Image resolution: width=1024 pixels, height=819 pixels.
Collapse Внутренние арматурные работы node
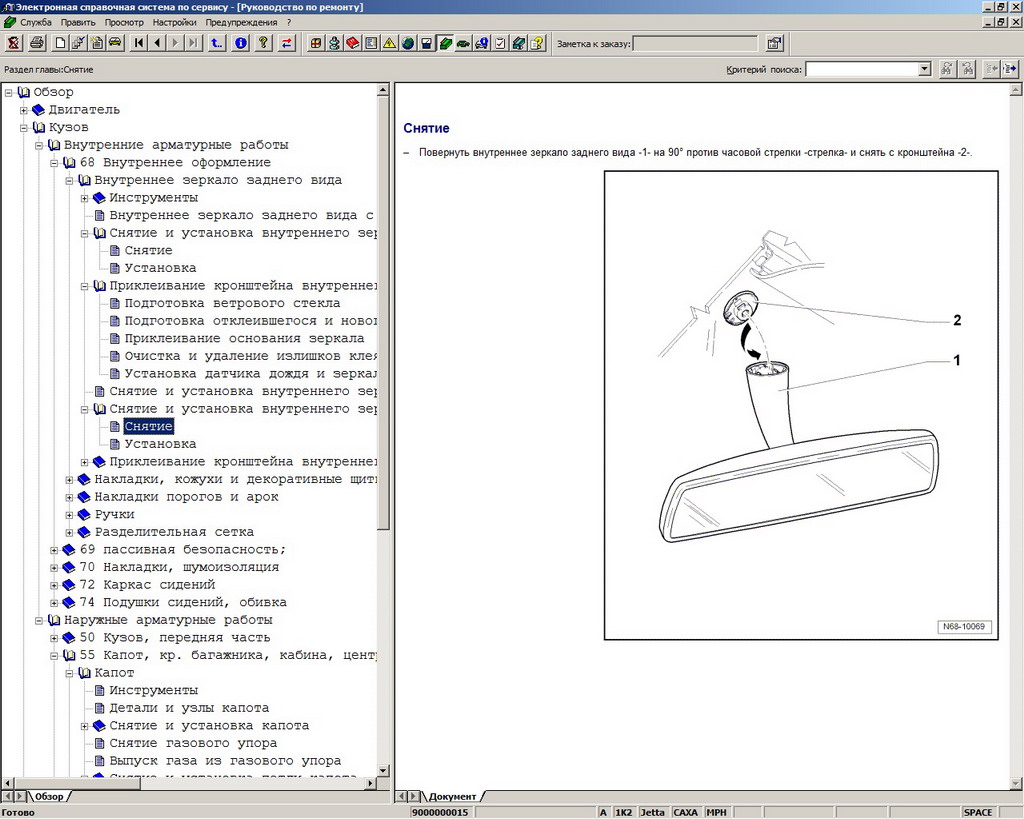click(x=39, y=145)
